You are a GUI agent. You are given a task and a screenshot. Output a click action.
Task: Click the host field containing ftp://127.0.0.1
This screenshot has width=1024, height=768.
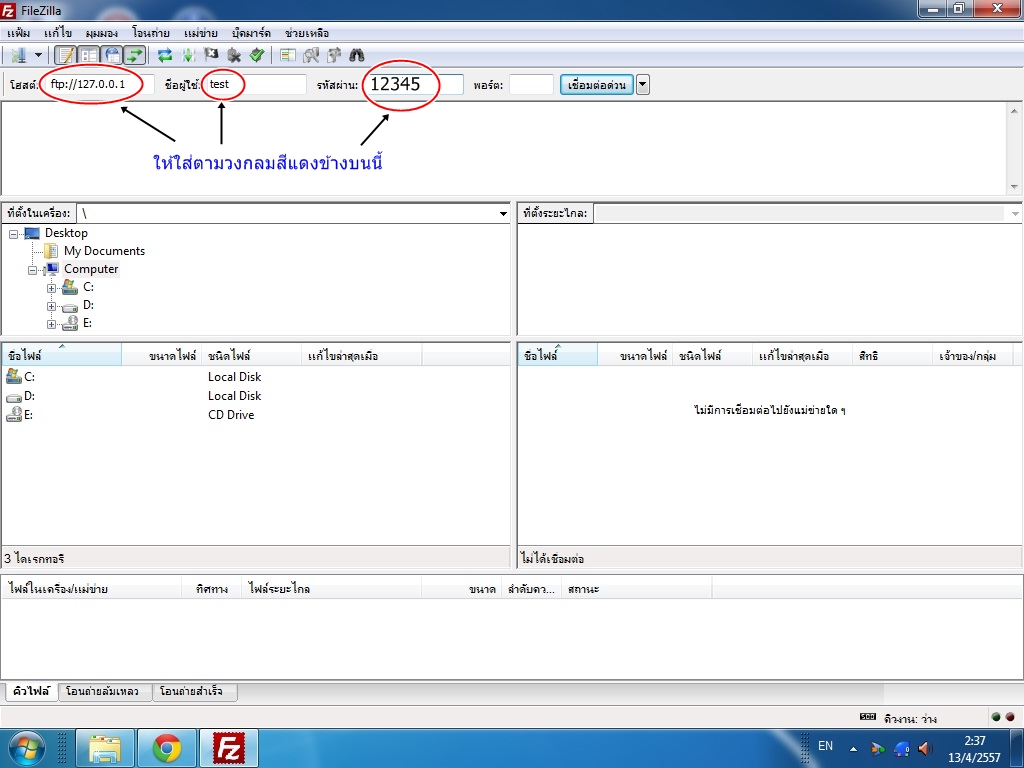tap(99, 84)
